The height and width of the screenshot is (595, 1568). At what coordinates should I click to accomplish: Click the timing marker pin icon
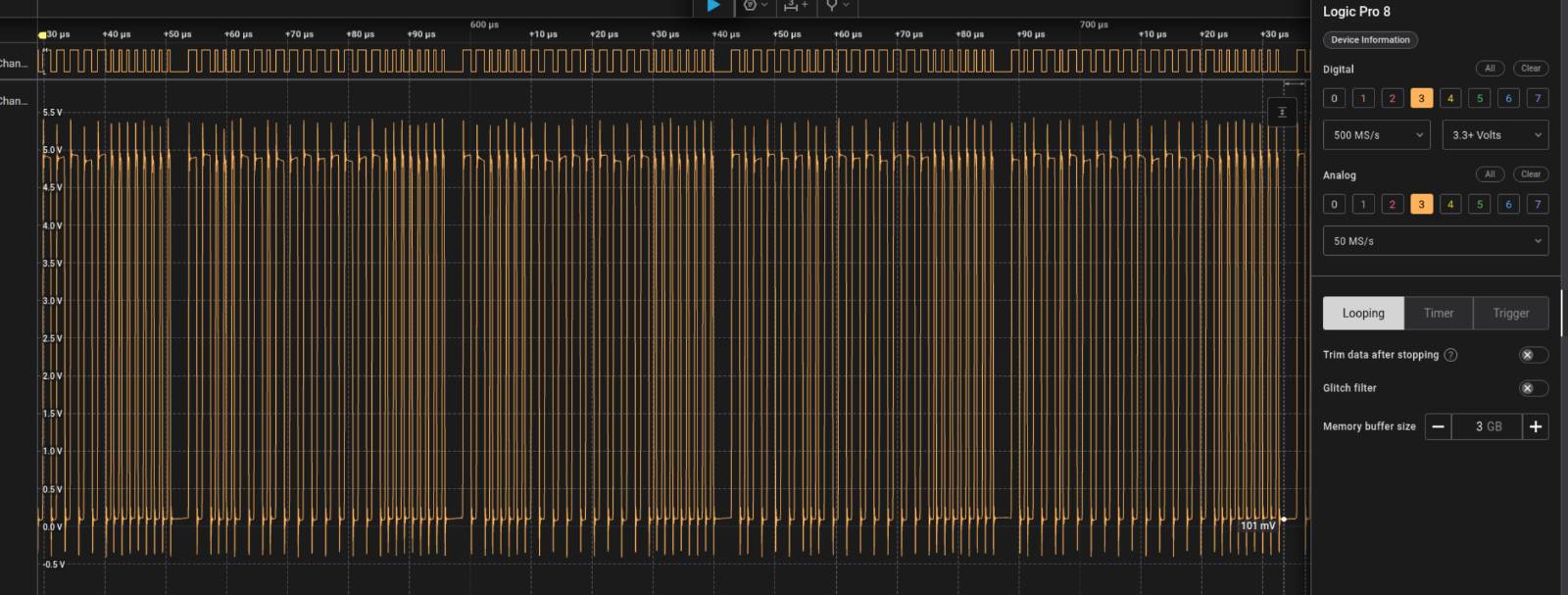point(832,6)
